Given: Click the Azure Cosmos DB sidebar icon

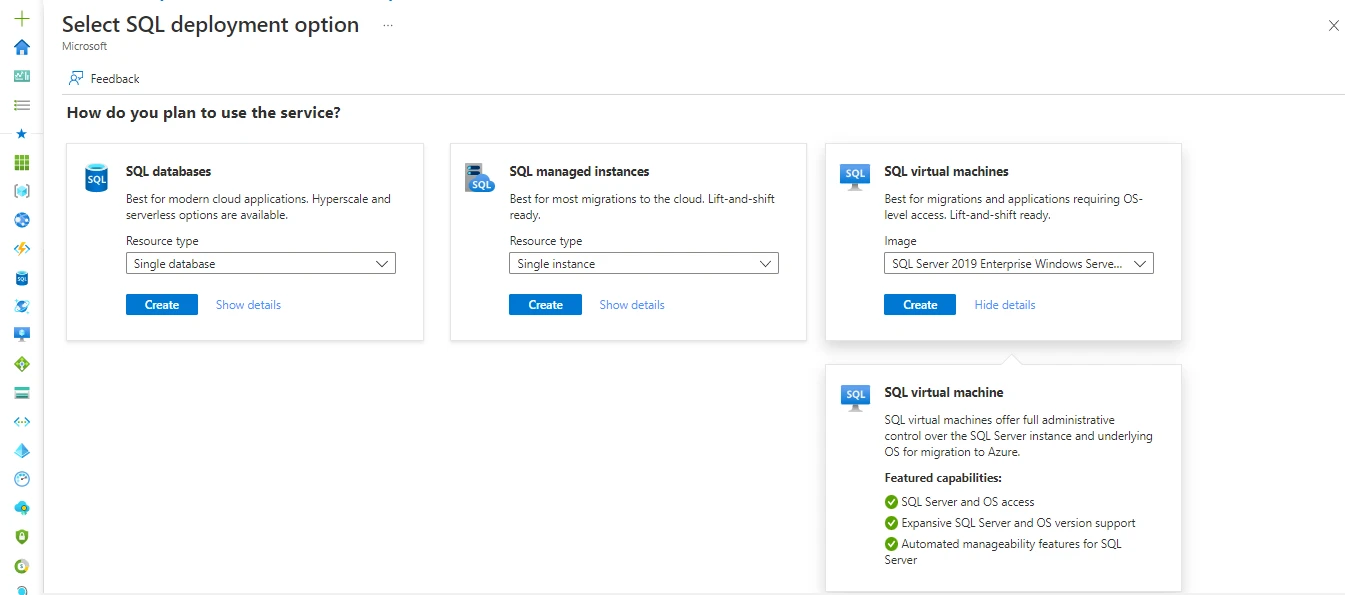Looking at the screenshot, I should [x=21, y=306].
